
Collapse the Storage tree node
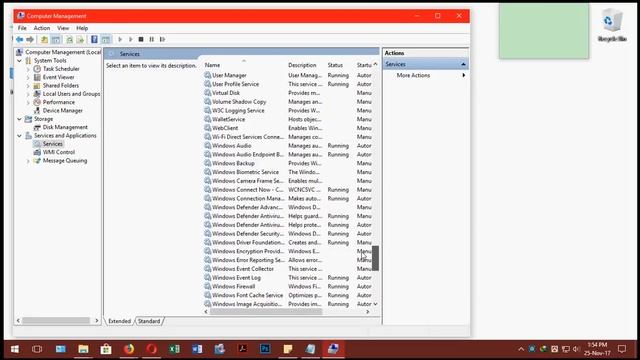tap(20, 119)
